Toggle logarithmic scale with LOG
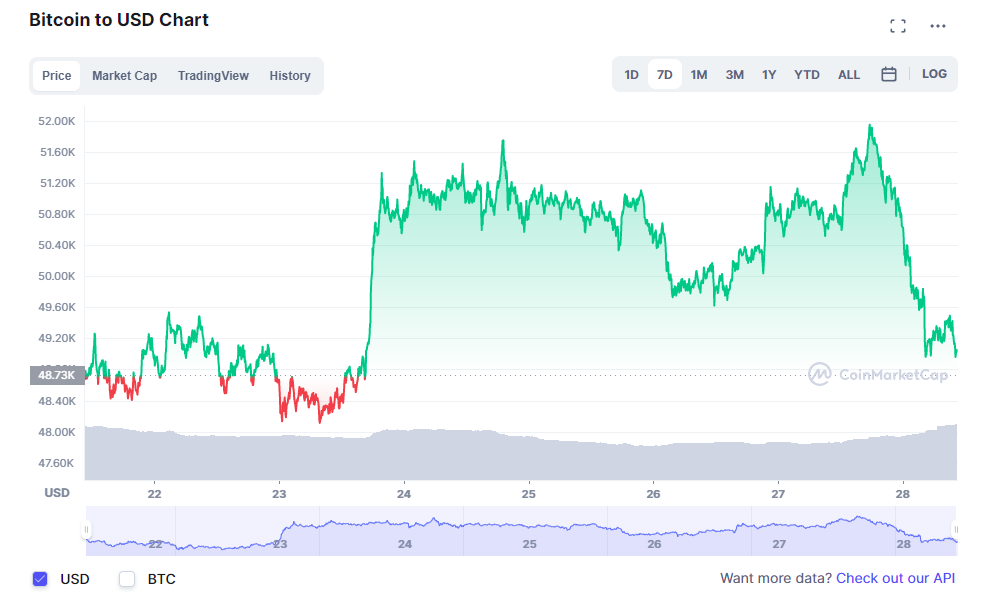982x615 pixels. tap(932, 73)
